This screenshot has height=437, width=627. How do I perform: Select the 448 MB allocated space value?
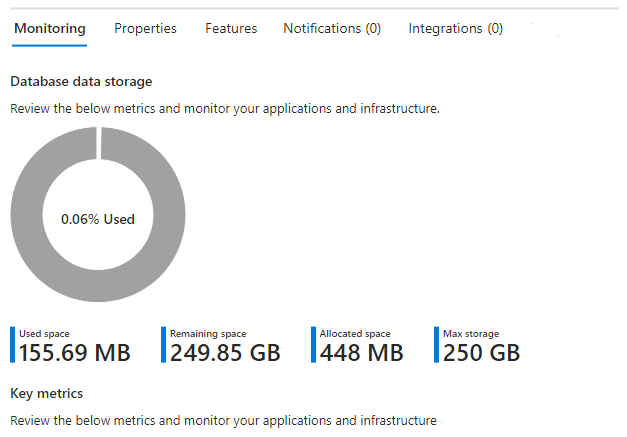tap(362, 352)
